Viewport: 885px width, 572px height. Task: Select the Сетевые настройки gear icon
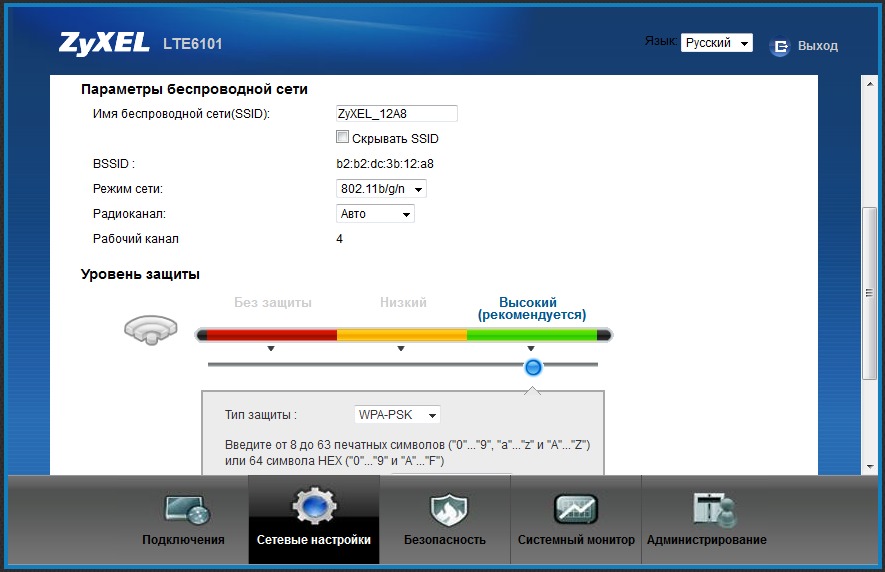point(314,506)
